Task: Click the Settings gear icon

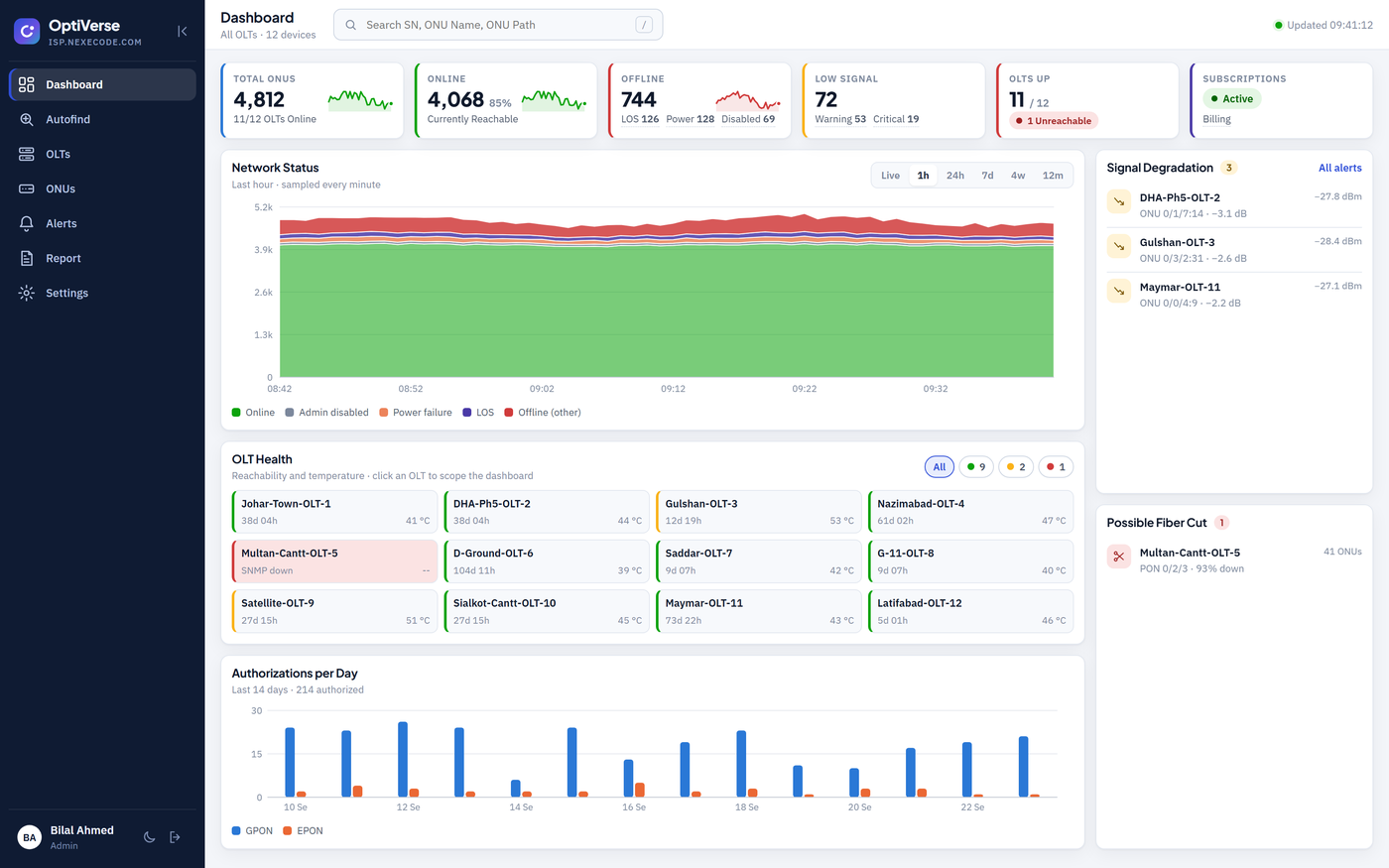Action: (x=27, y=293)
